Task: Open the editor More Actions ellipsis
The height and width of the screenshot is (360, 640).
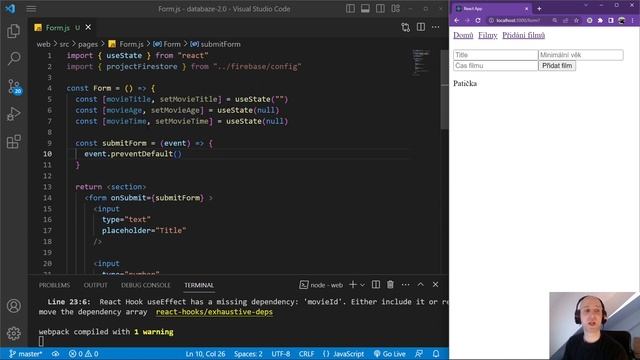Action: tap(436, 27)
